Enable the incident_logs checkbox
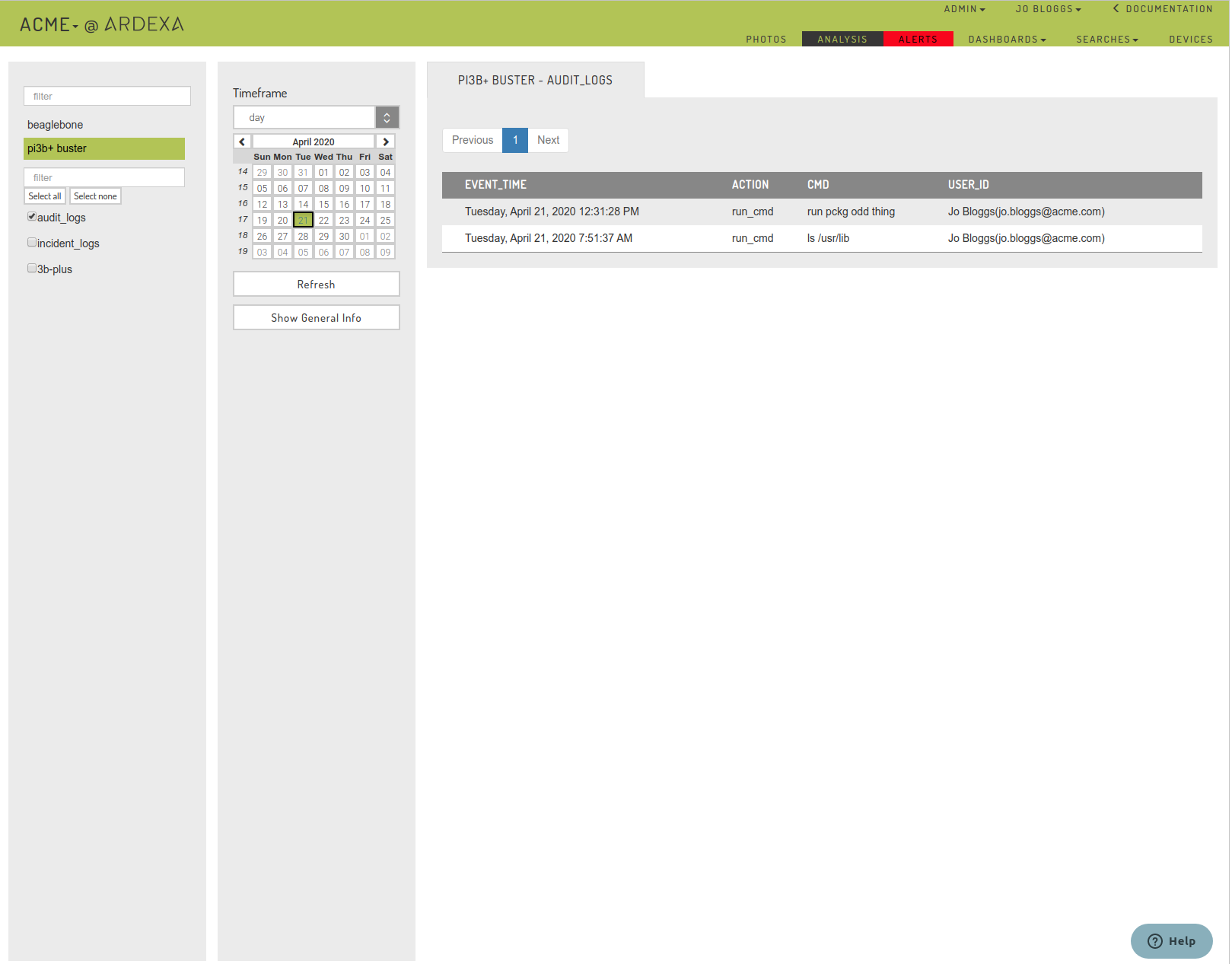 [32, 243]
